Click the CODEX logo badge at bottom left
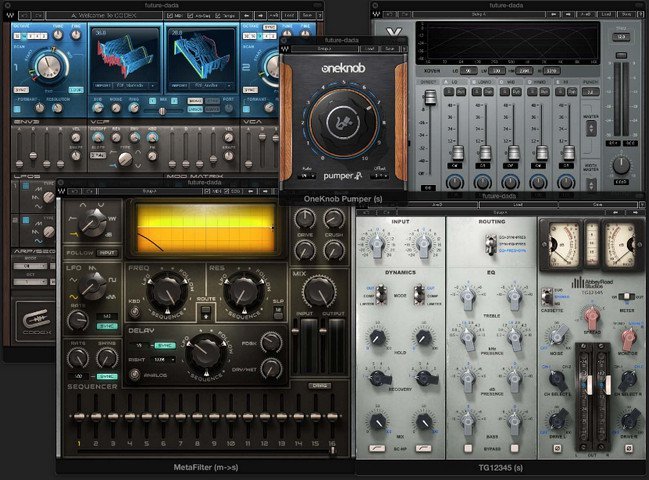Image resolution: width=649 pixels, height=480 pixels. point(36,321)
